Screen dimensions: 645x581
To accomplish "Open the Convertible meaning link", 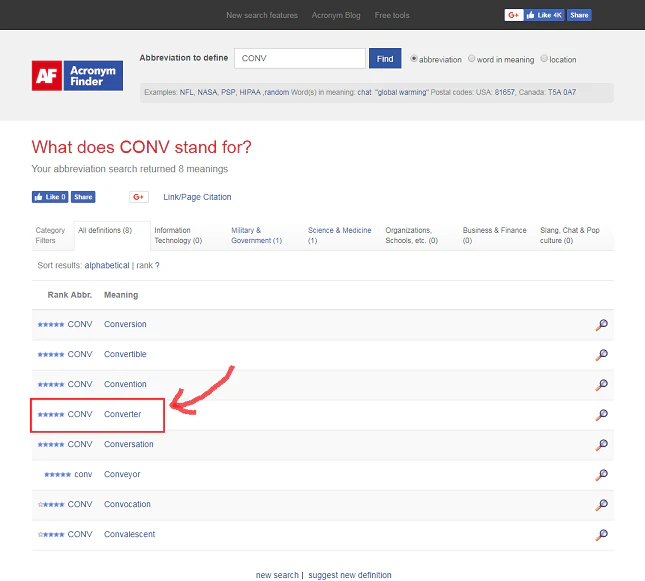I will [125, 354].
